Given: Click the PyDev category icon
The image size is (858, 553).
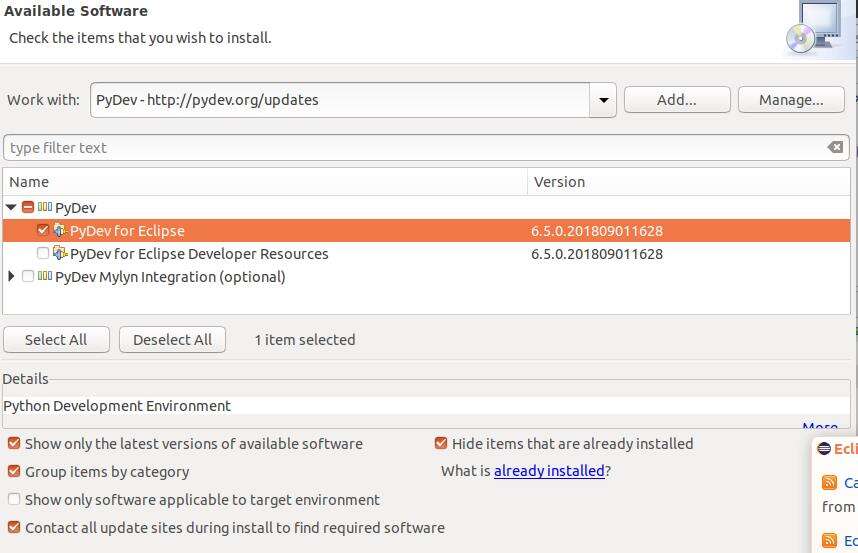Looking at the screenshot, I should pos(45,207).
